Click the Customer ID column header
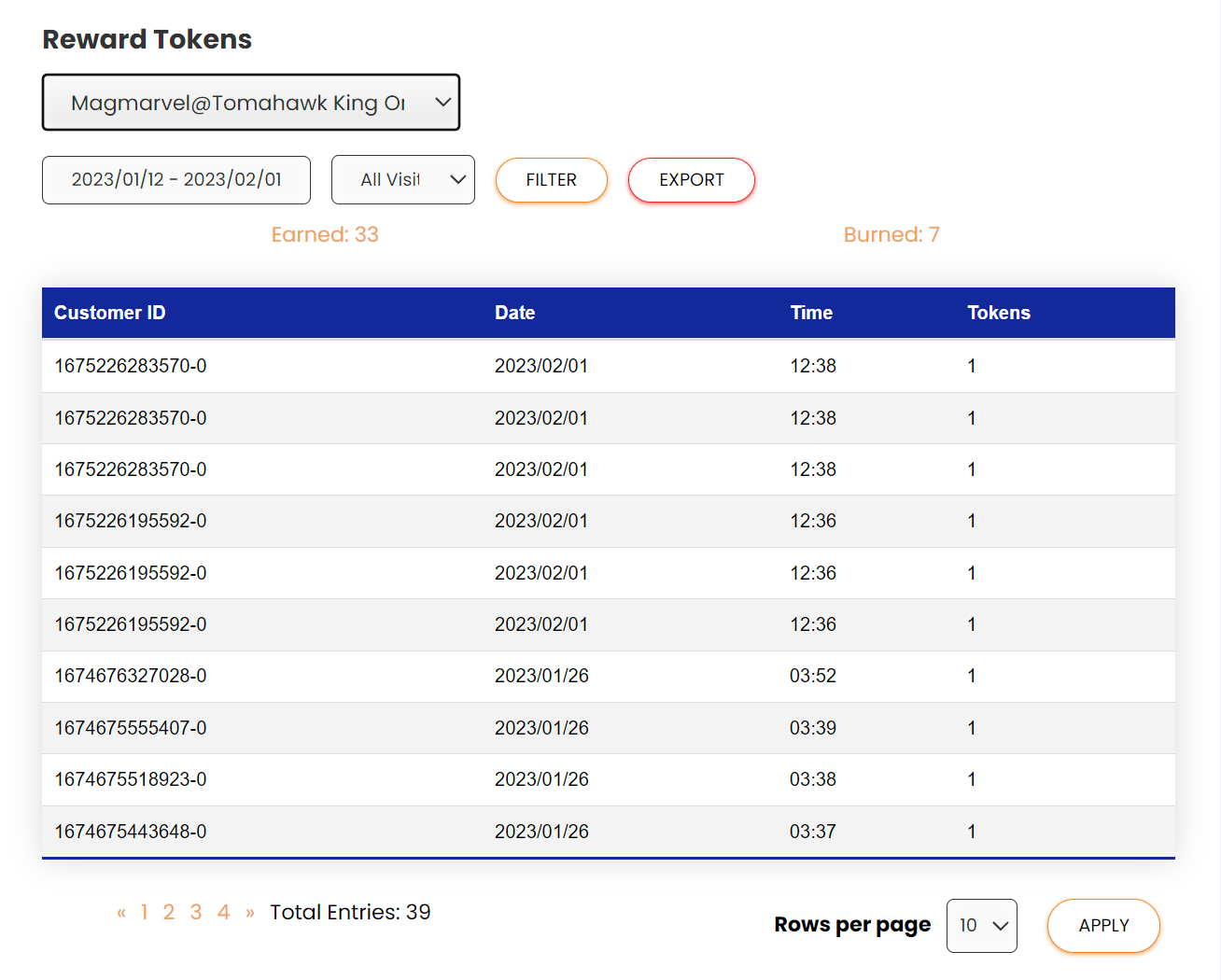The image size is (1221, 980). pyautogui.click(x=110, y=313)
